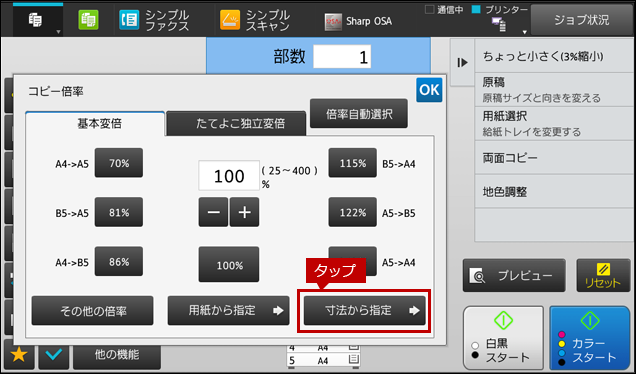This screenshot has width=636, height=374.
Task: Tap the yellow リセット button
Action: coord(603,275)
